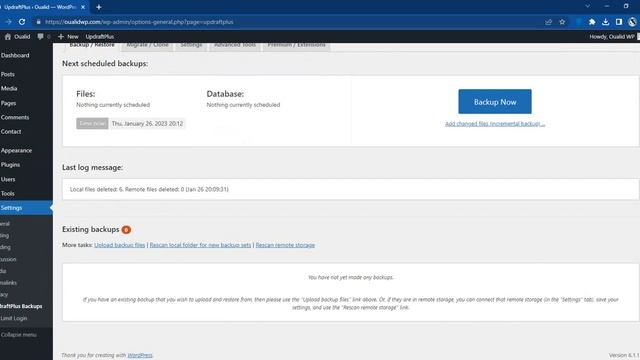Screen dimensions: 640x360
Task: Click the 'You have not yet made any backups' text
Action: (351, 277)
